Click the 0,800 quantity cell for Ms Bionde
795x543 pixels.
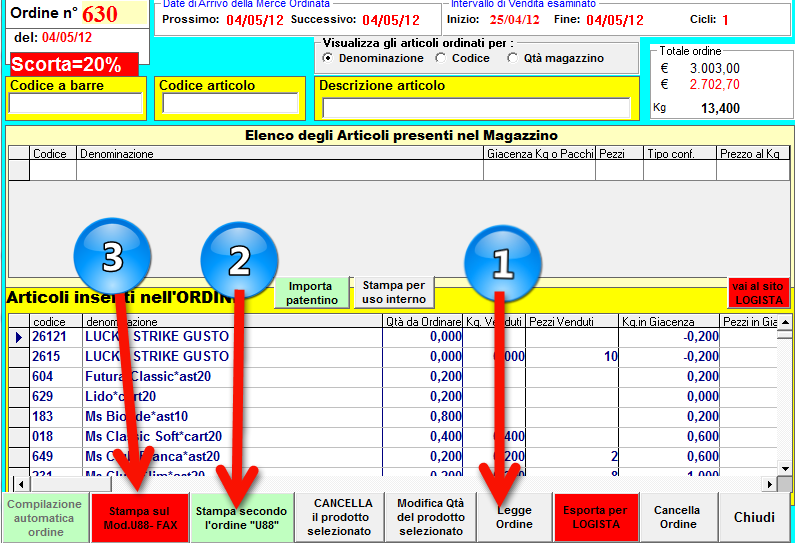point(423,417)
